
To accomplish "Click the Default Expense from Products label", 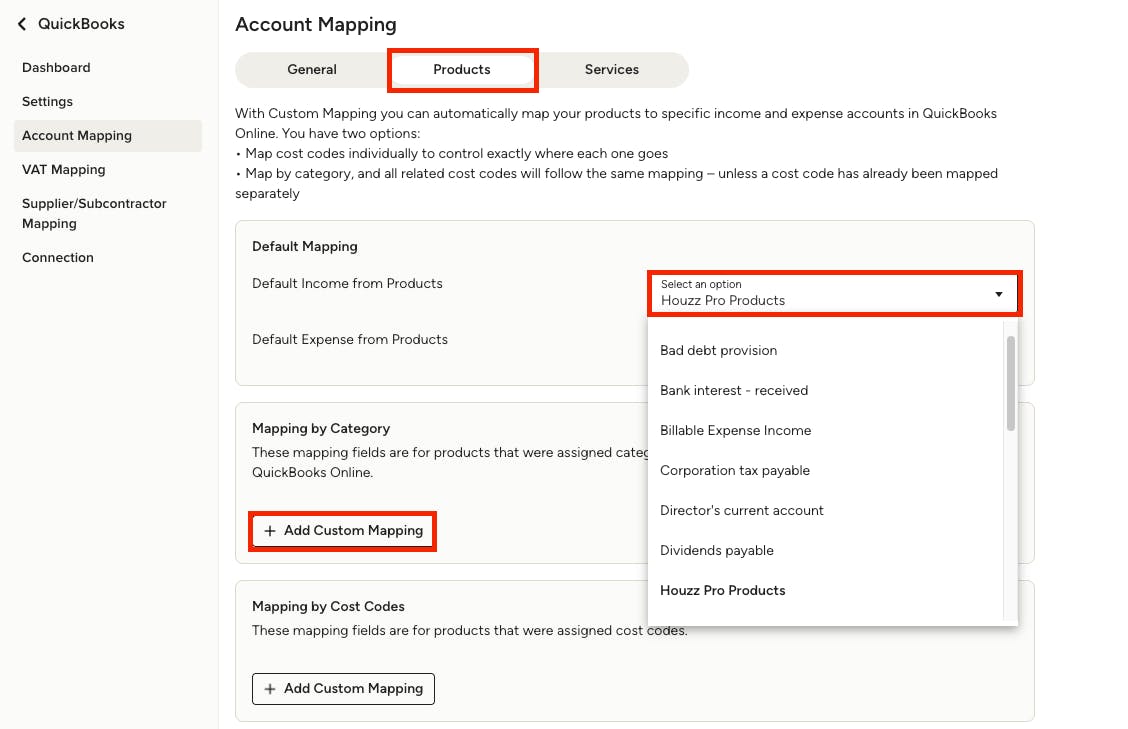I will (350, 340).
